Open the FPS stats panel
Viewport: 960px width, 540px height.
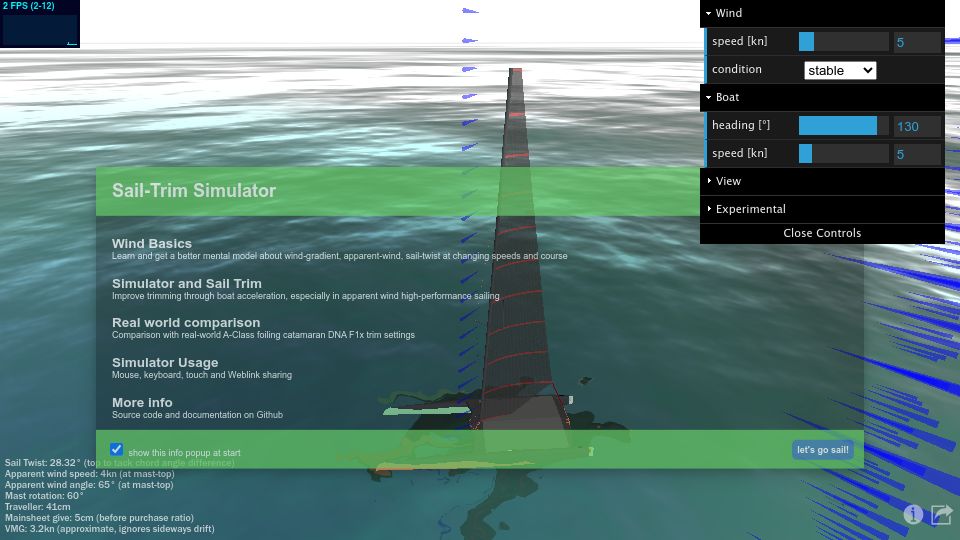pyautogui.click(x=40, y=24)
